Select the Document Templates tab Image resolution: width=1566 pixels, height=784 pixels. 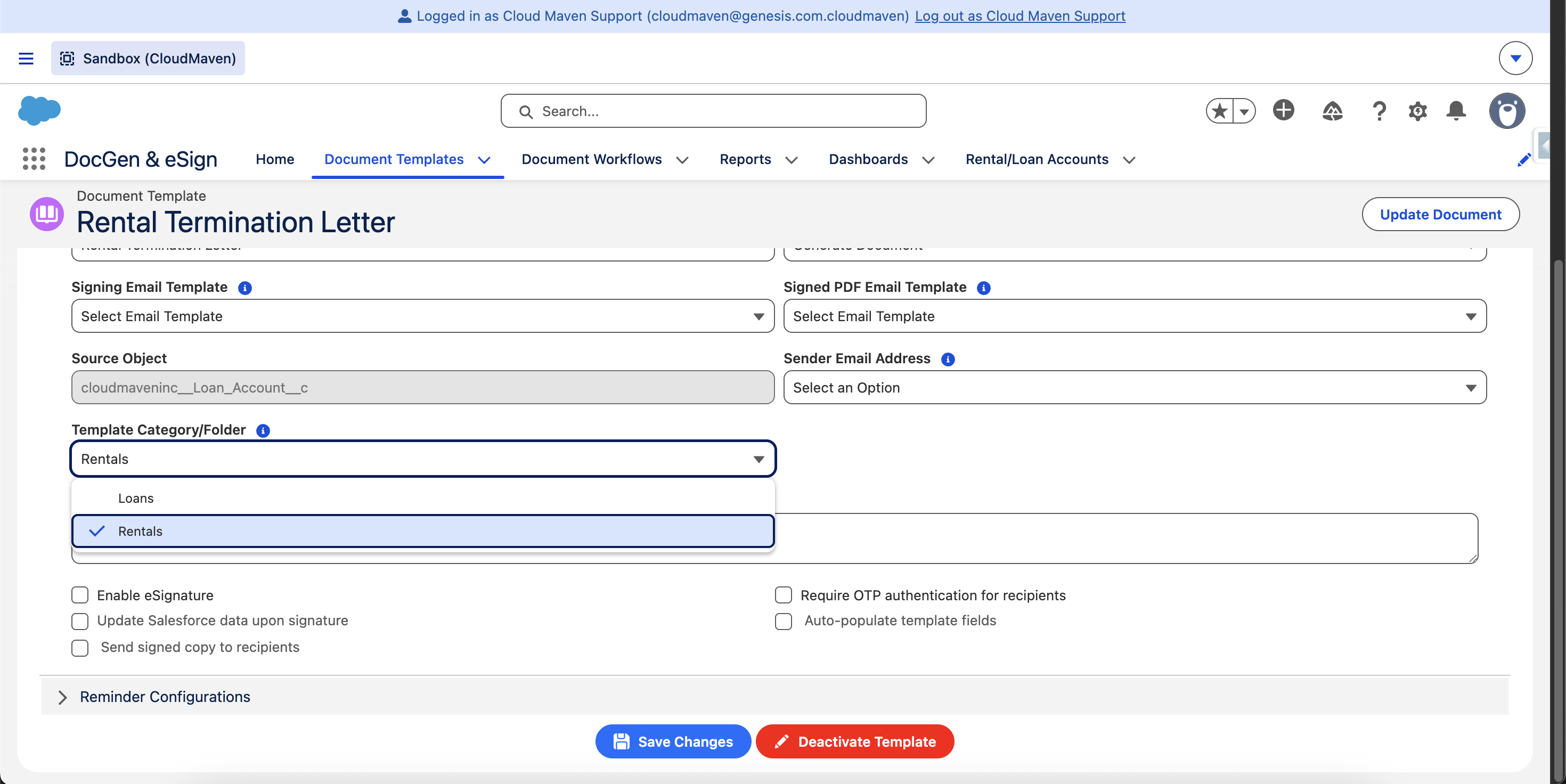point(394,159)
